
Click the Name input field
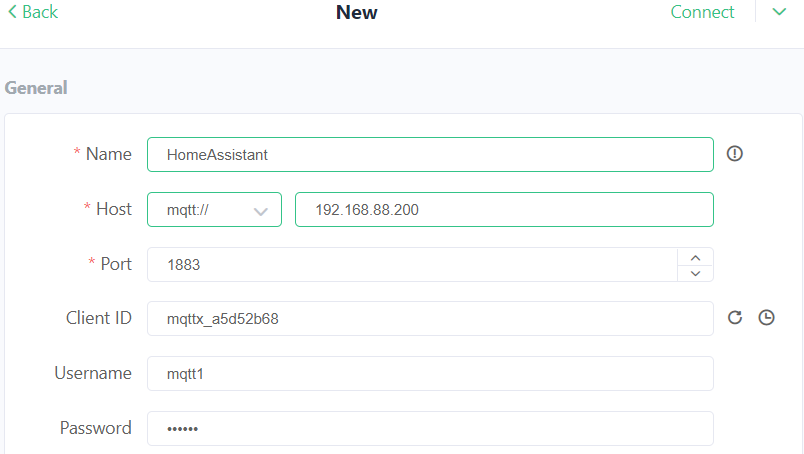430,154
